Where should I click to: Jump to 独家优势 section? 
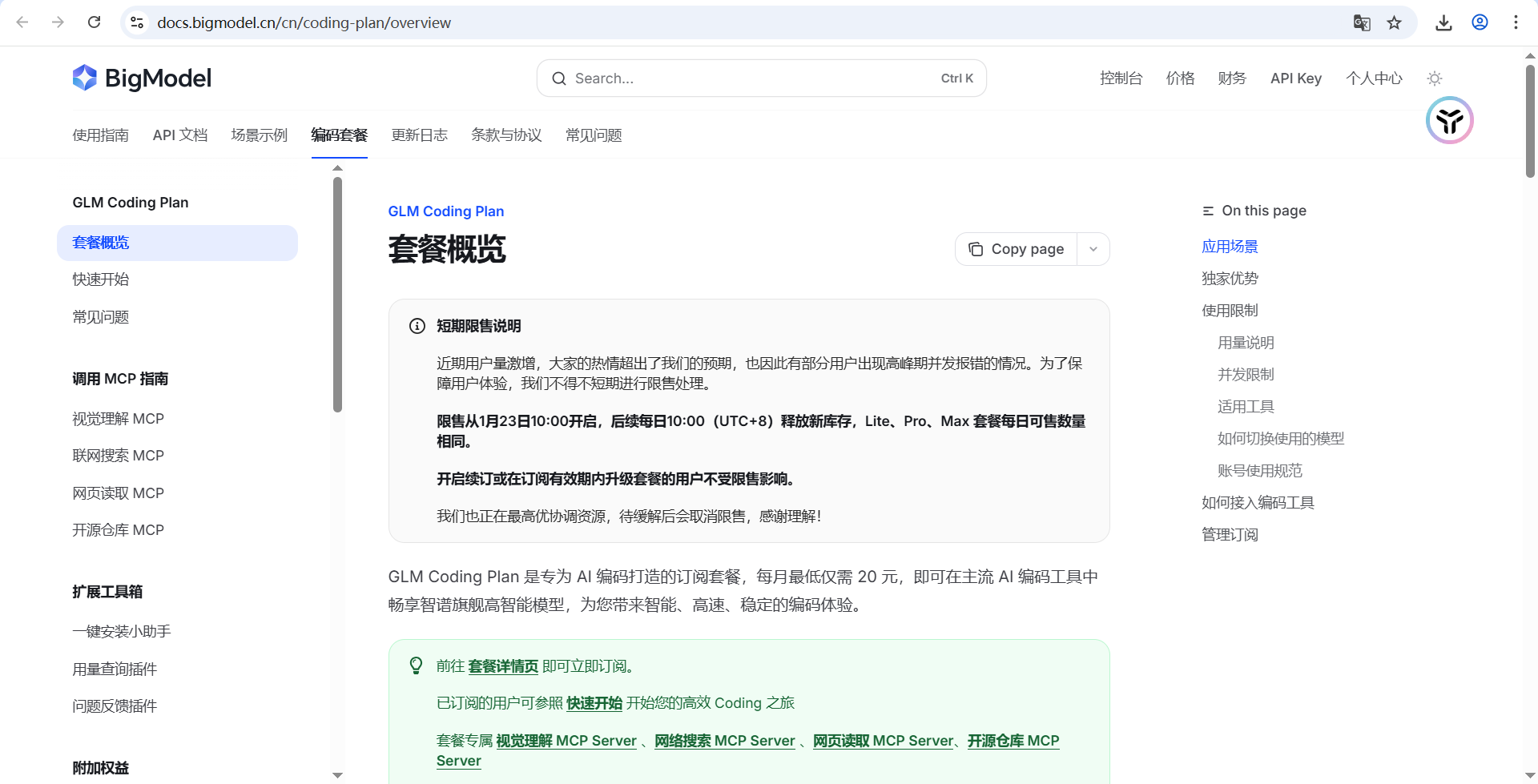pyautogui.click(x=1230, y=279)
